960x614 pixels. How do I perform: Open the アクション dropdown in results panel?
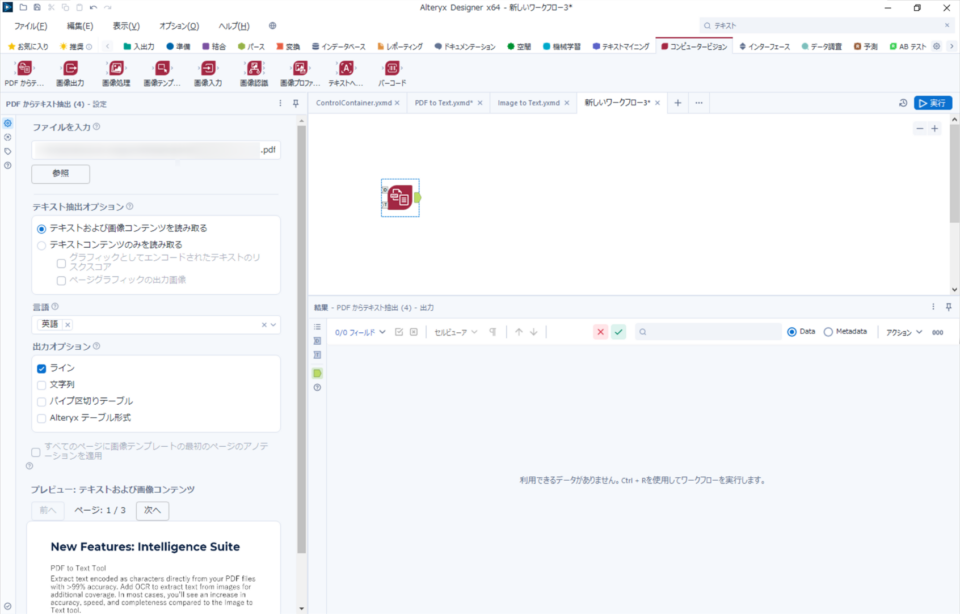(x=903, y=330)
